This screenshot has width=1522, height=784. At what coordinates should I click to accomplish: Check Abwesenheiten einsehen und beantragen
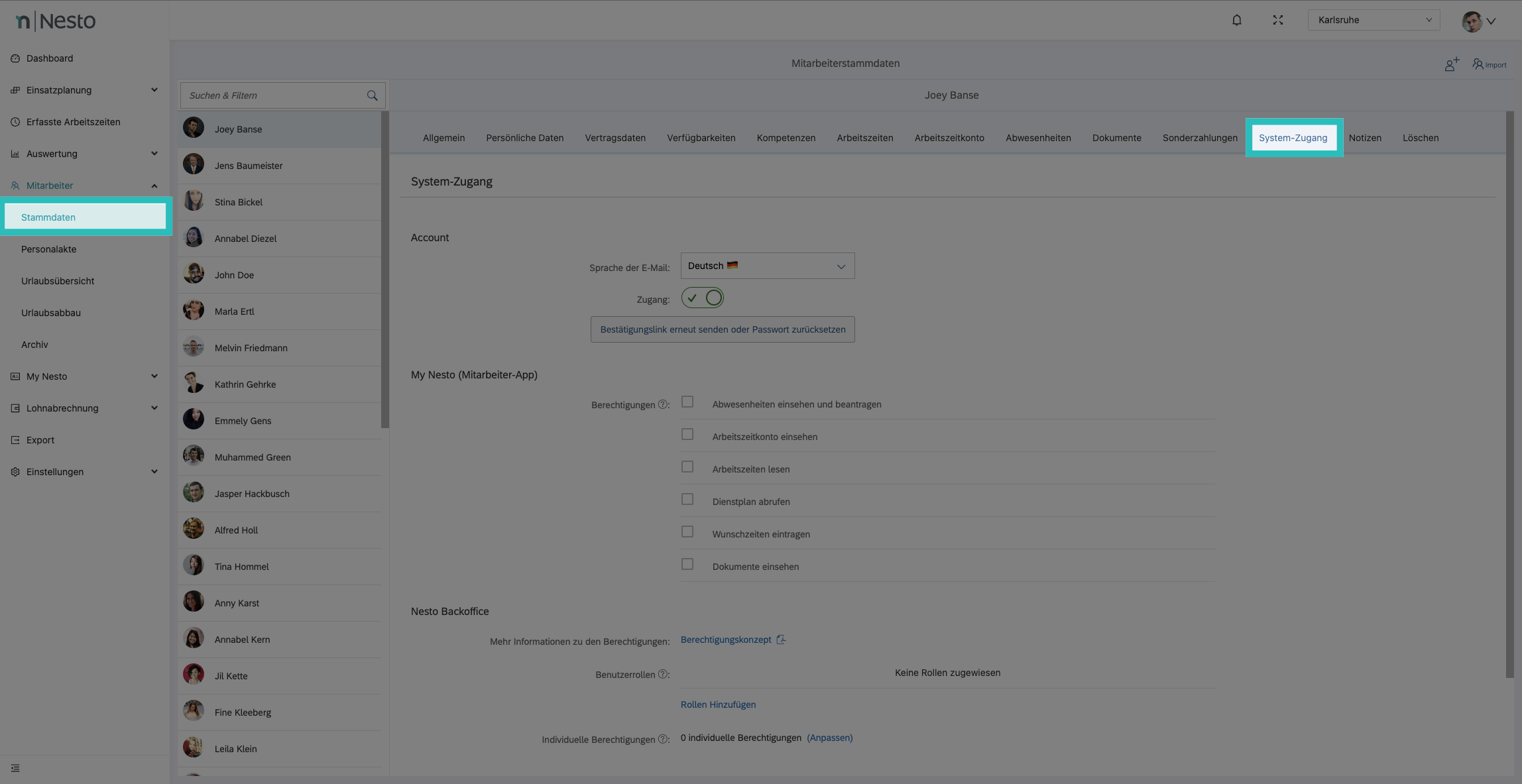point(687,402)
